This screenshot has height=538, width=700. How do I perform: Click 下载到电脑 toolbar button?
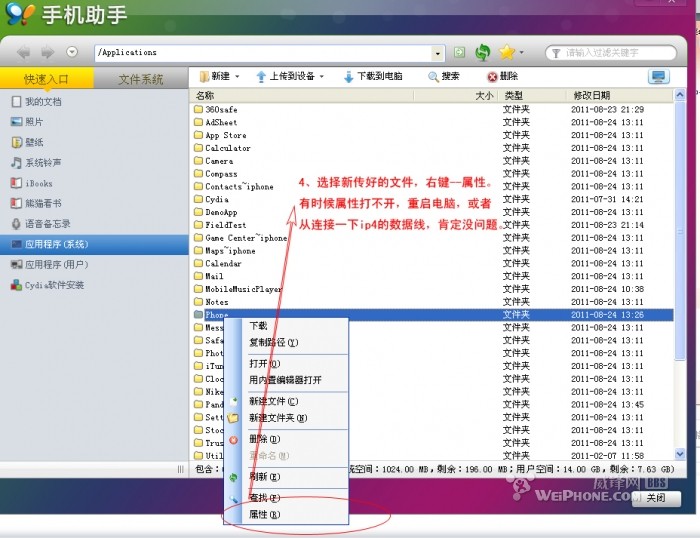373,76
